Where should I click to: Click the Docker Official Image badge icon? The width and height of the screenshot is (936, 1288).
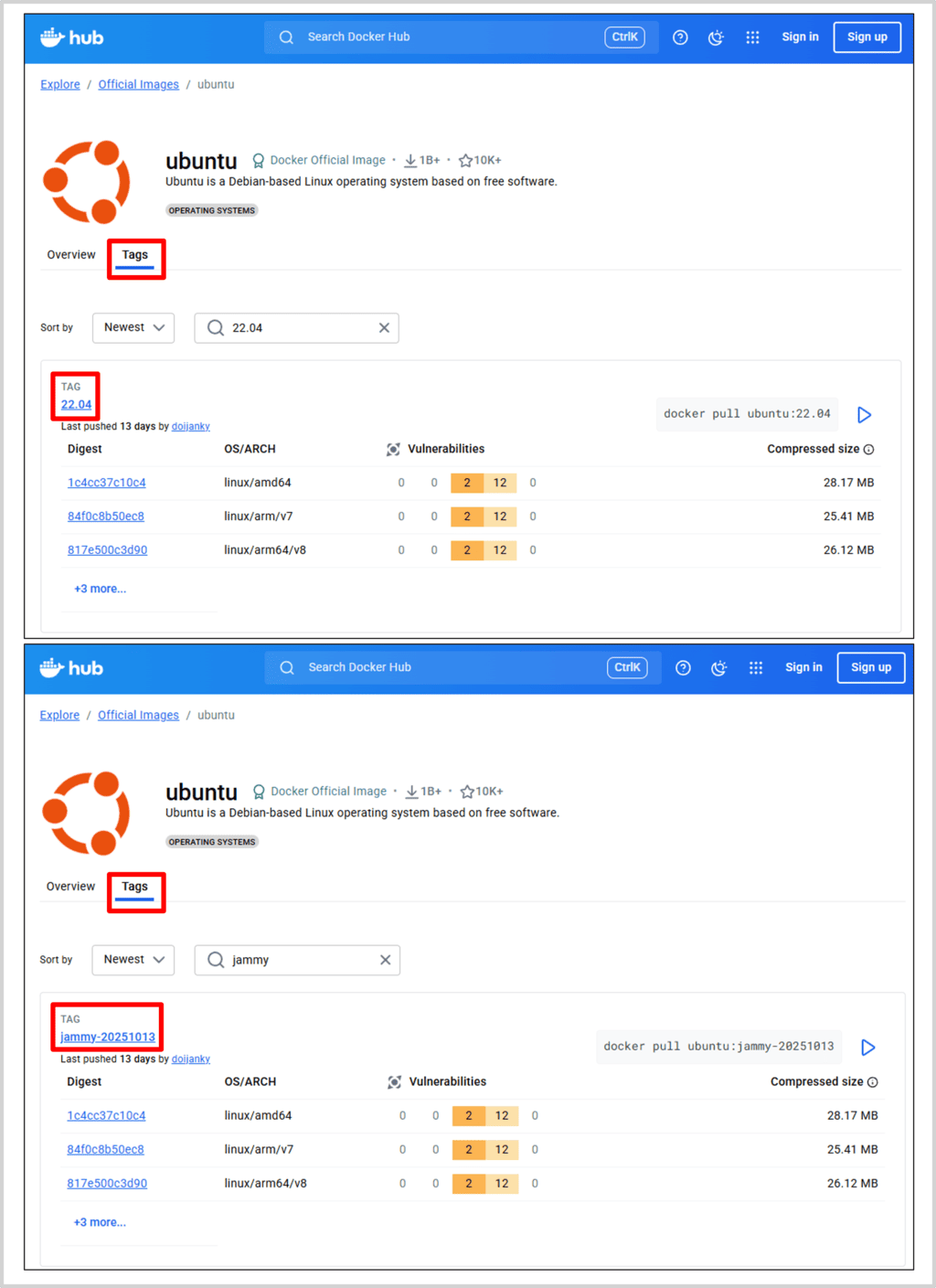[x=259, y=159]
